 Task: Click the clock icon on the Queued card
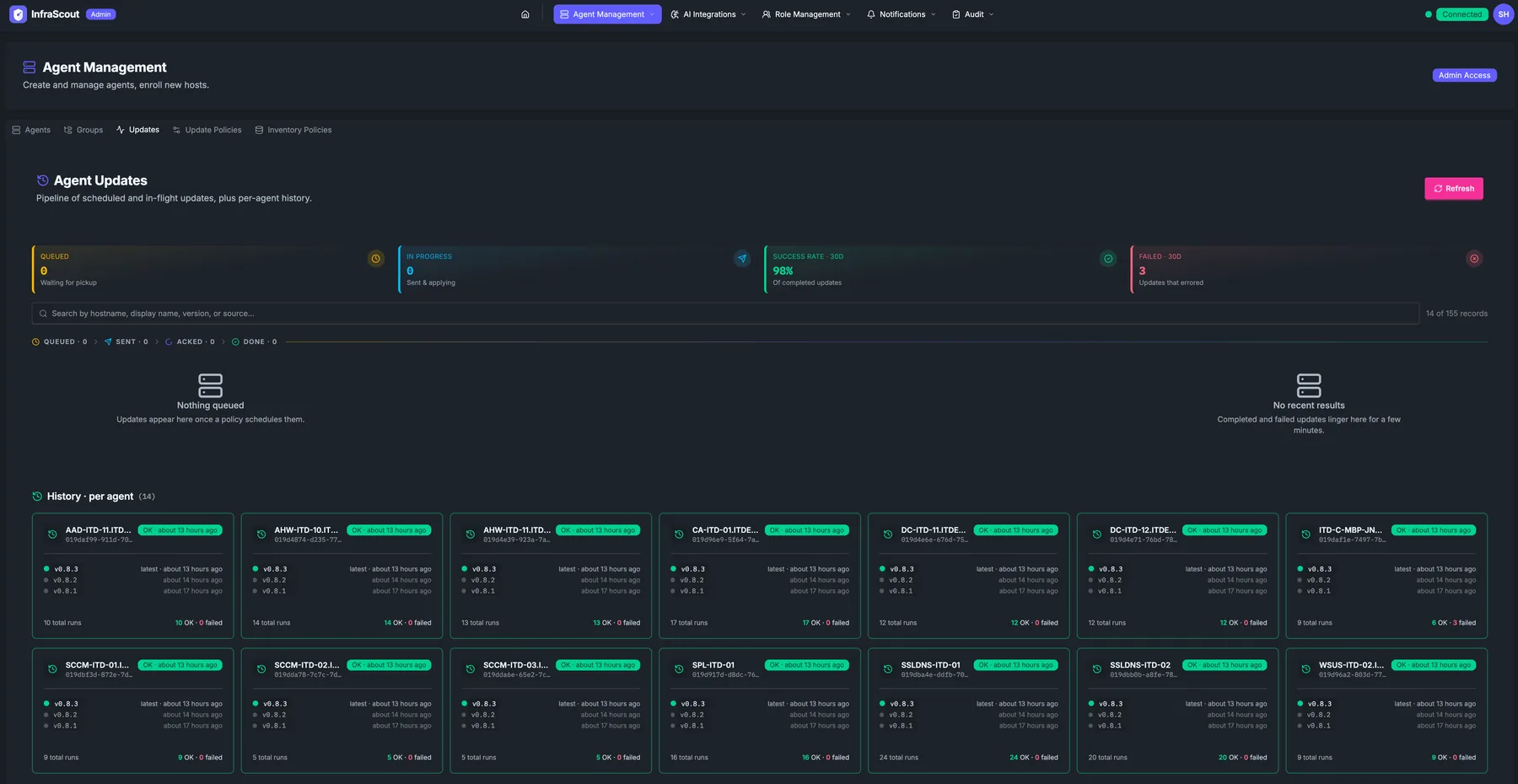tap(376, 259)
